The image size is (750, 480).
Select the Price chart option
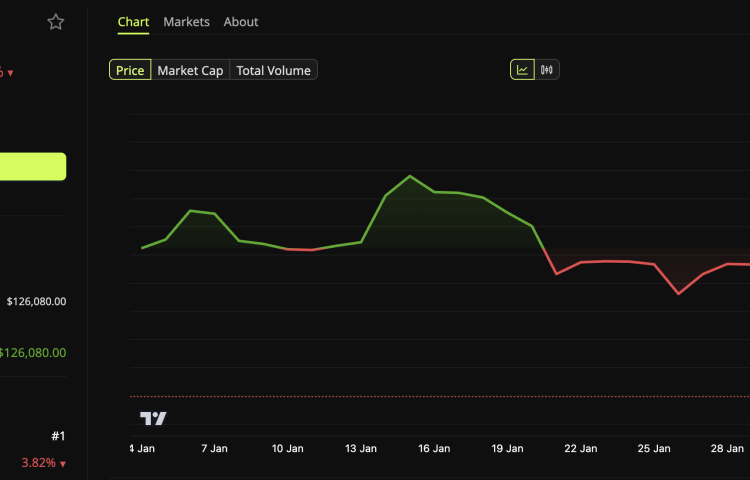click(x=130, y=70)
